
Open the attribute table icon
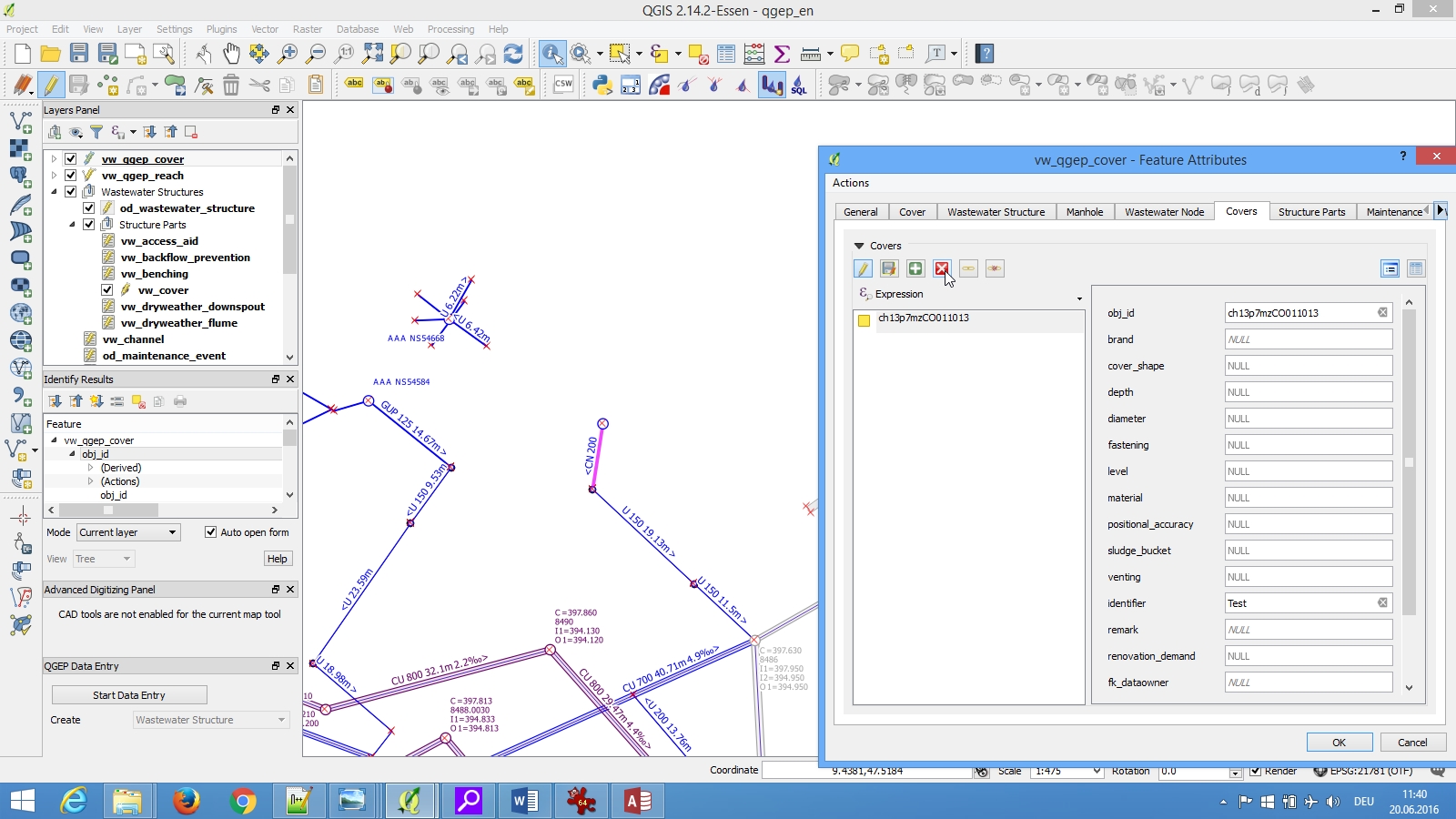(726, 54)
